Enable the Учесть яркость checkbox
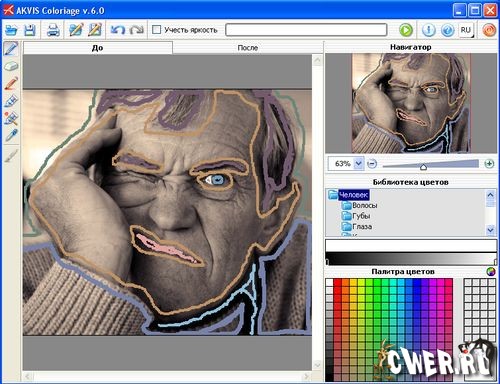Image resolution: width=500 pixels, height=384 pixels. (156, 30)
